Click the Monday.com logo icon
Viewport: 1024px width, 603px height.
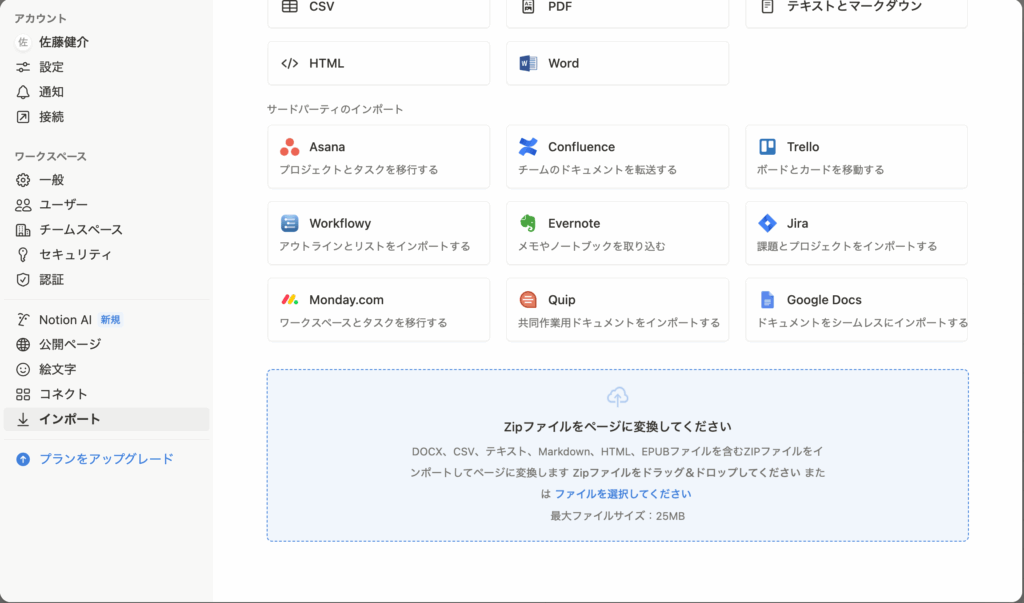click(289, 300)
